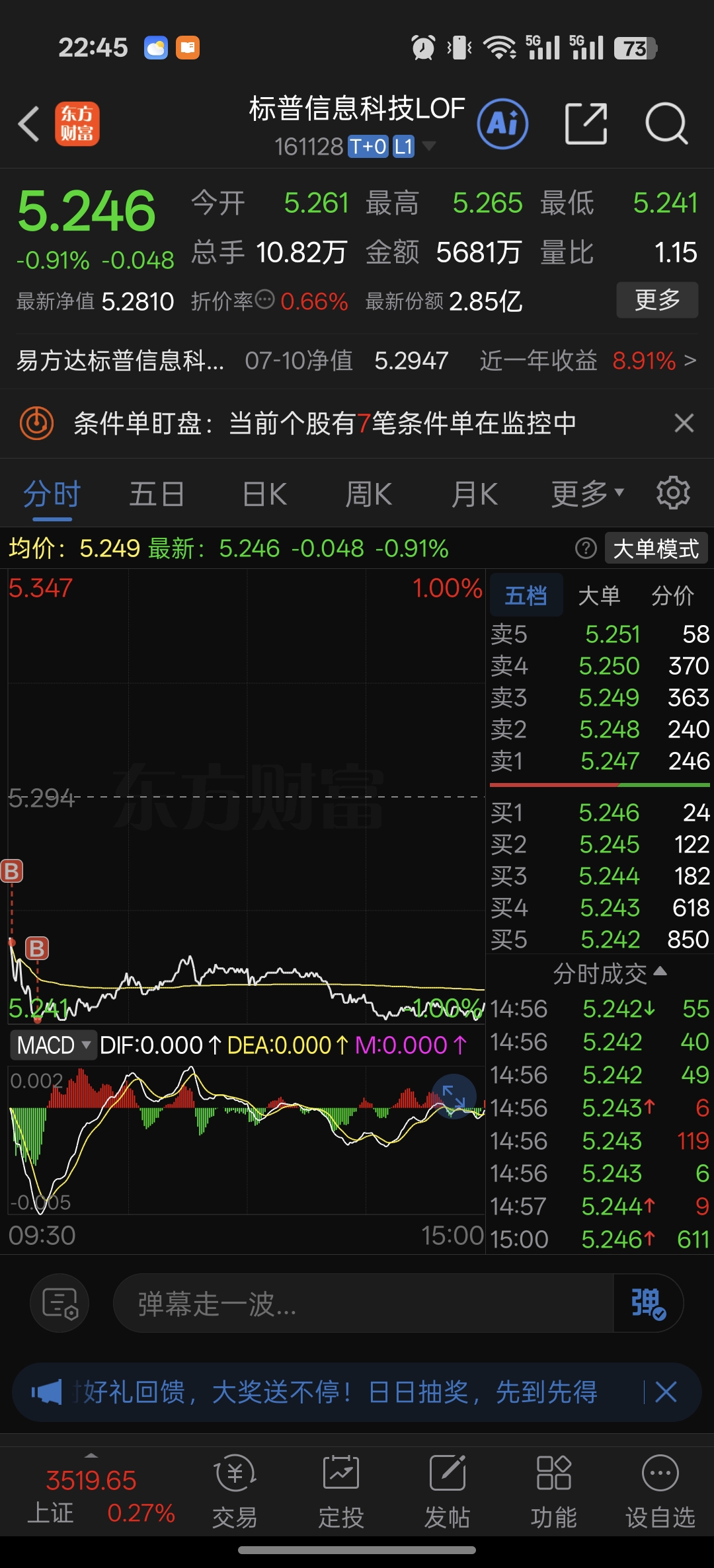
Task: Tap the share icon
Action: (586, 124)
